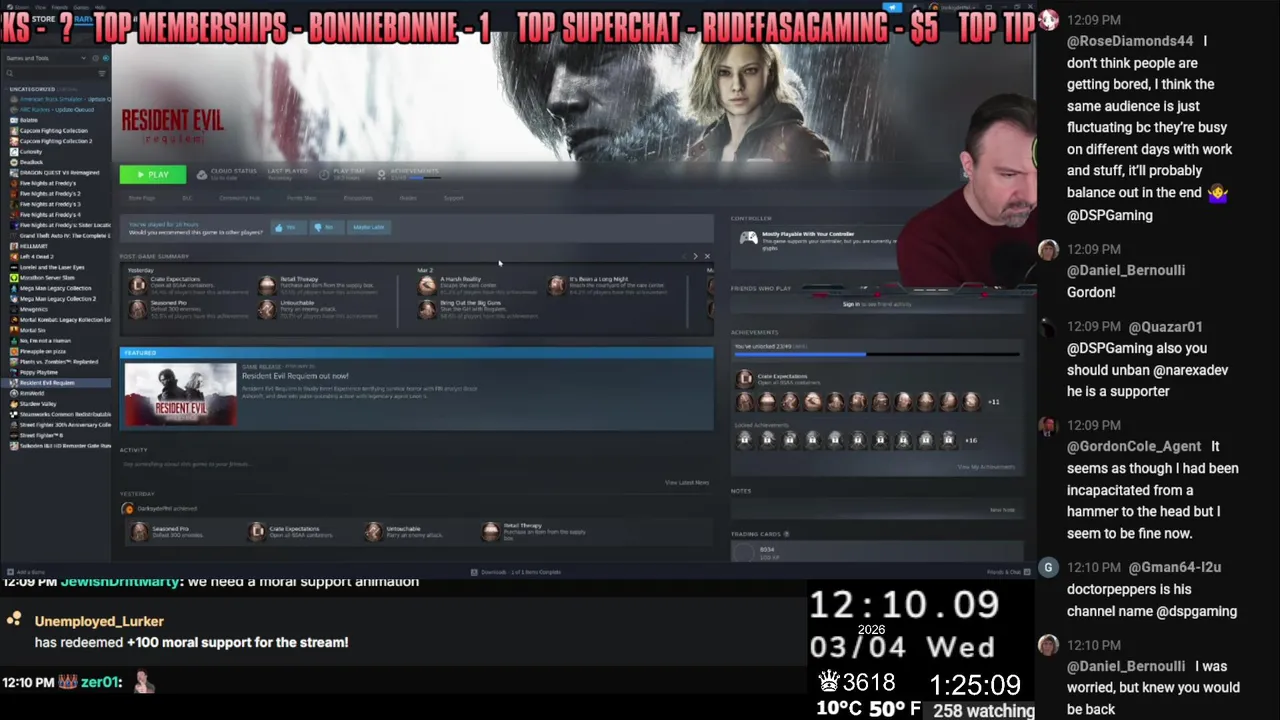Viewport: 1280px width, 720px height.
Task: Select Capcom Fighting Collection 2
Action: click(56, 141)
